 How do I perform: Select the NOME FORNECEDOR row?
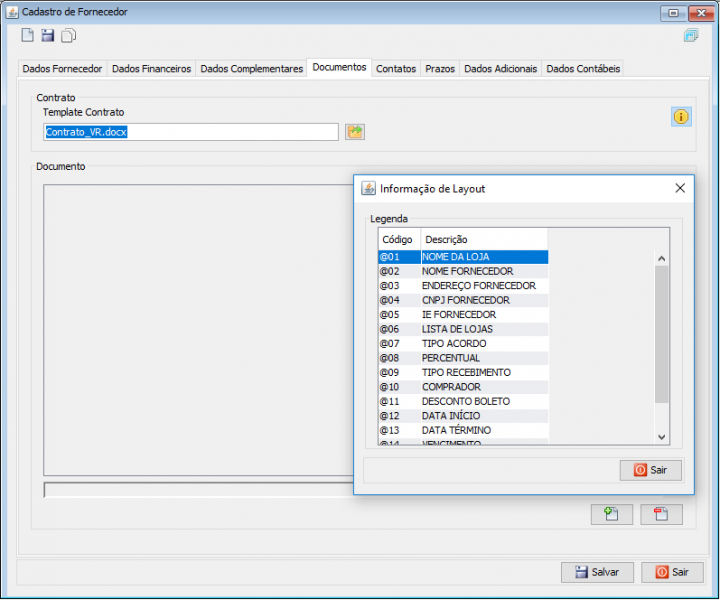coord(463,271)
